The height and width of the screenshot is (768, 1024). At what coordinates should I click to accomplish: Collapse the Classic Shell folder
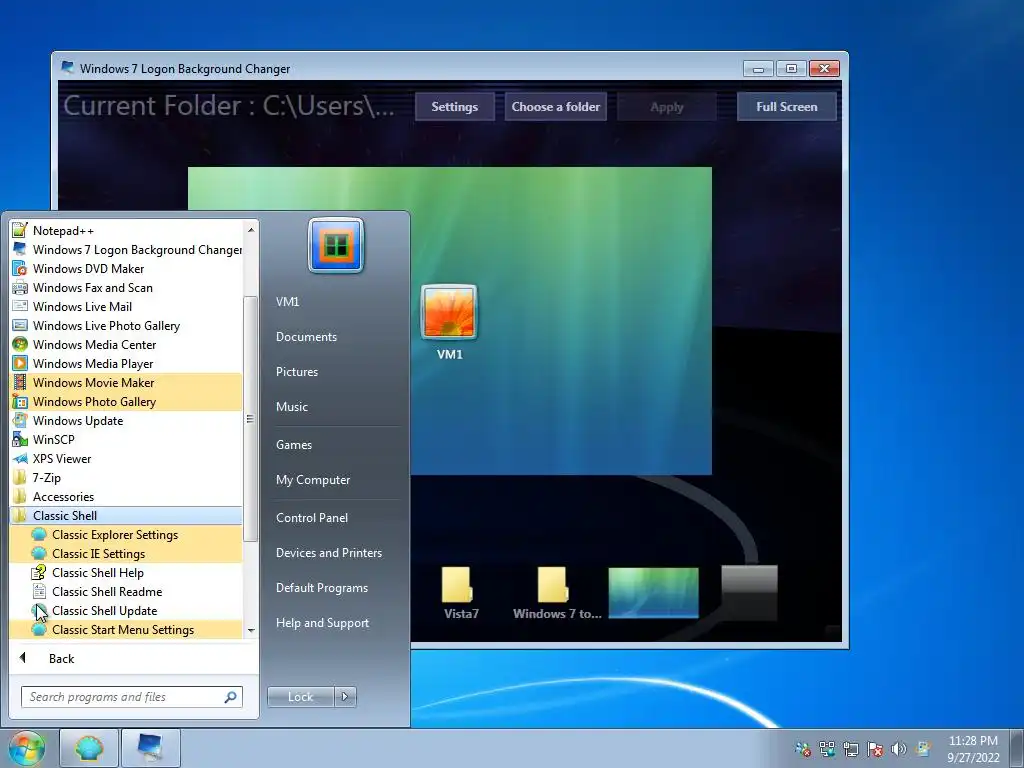[126, 515]
